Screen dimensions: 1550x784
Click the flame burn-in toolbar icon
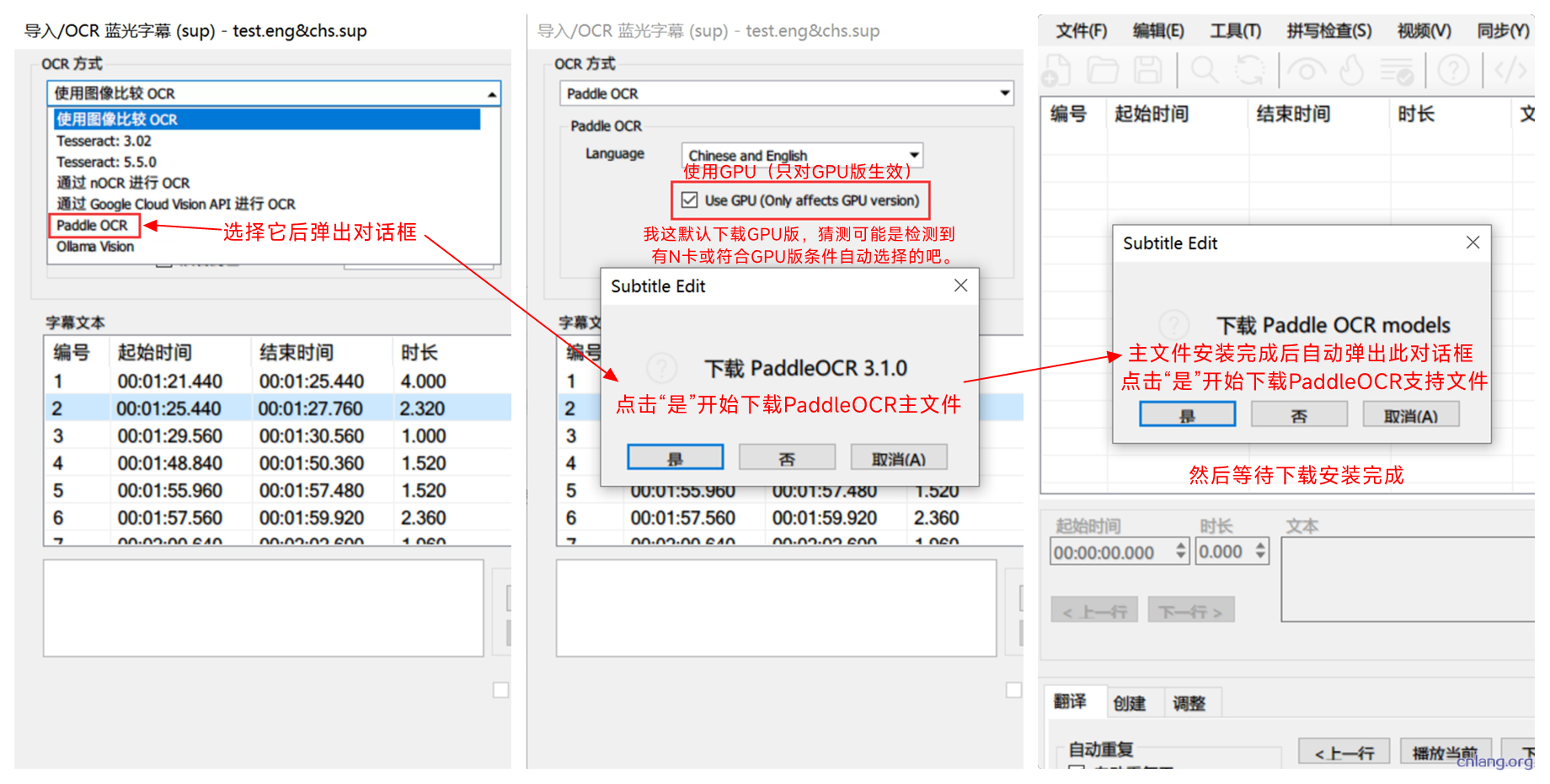point(1352,70)
